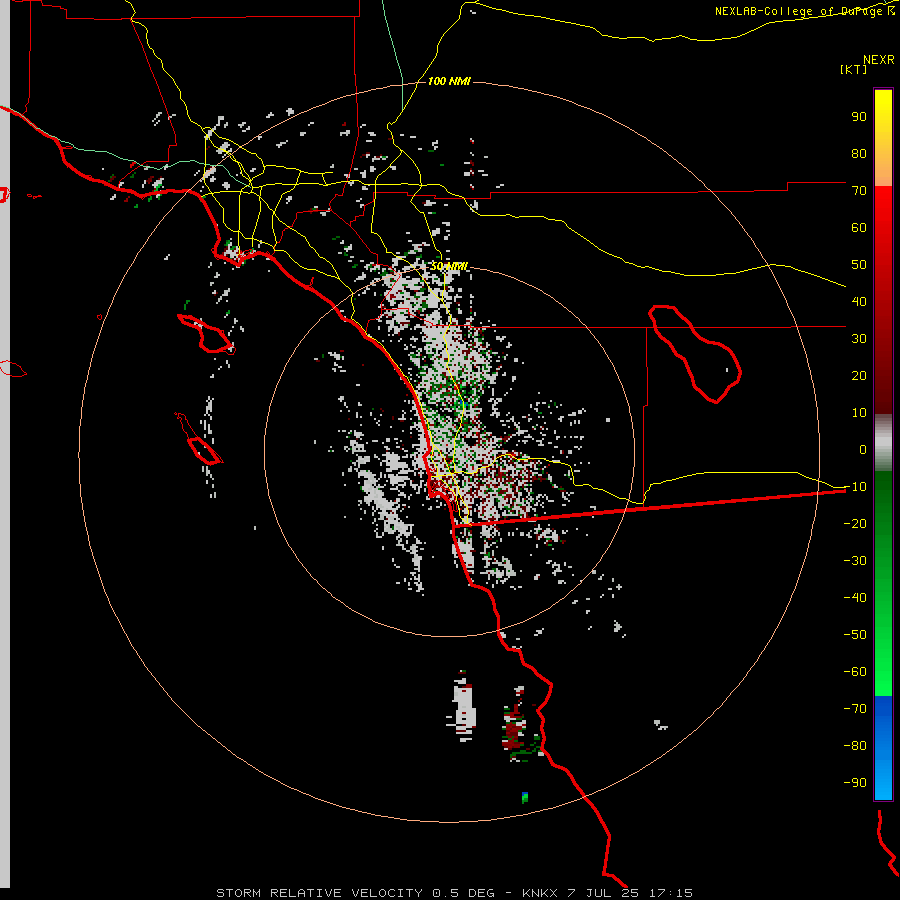The width and height of the screenshot is (900, 900).
Task: Click the red segment of the velocity scale
Action: pos(883,300)
